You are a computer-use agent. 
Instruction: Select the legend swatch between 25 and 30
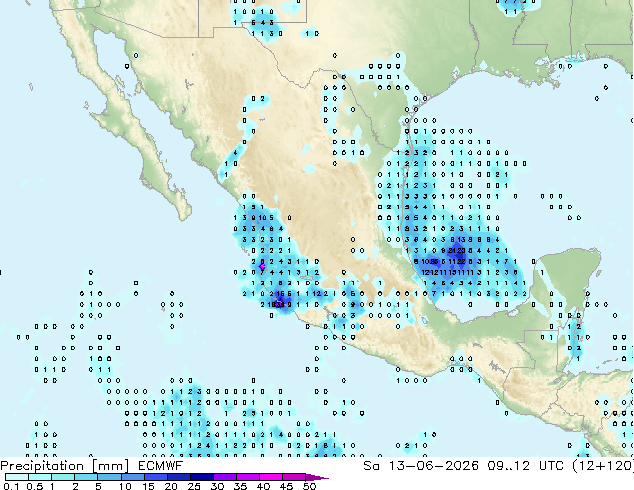(x=201, y=477)
